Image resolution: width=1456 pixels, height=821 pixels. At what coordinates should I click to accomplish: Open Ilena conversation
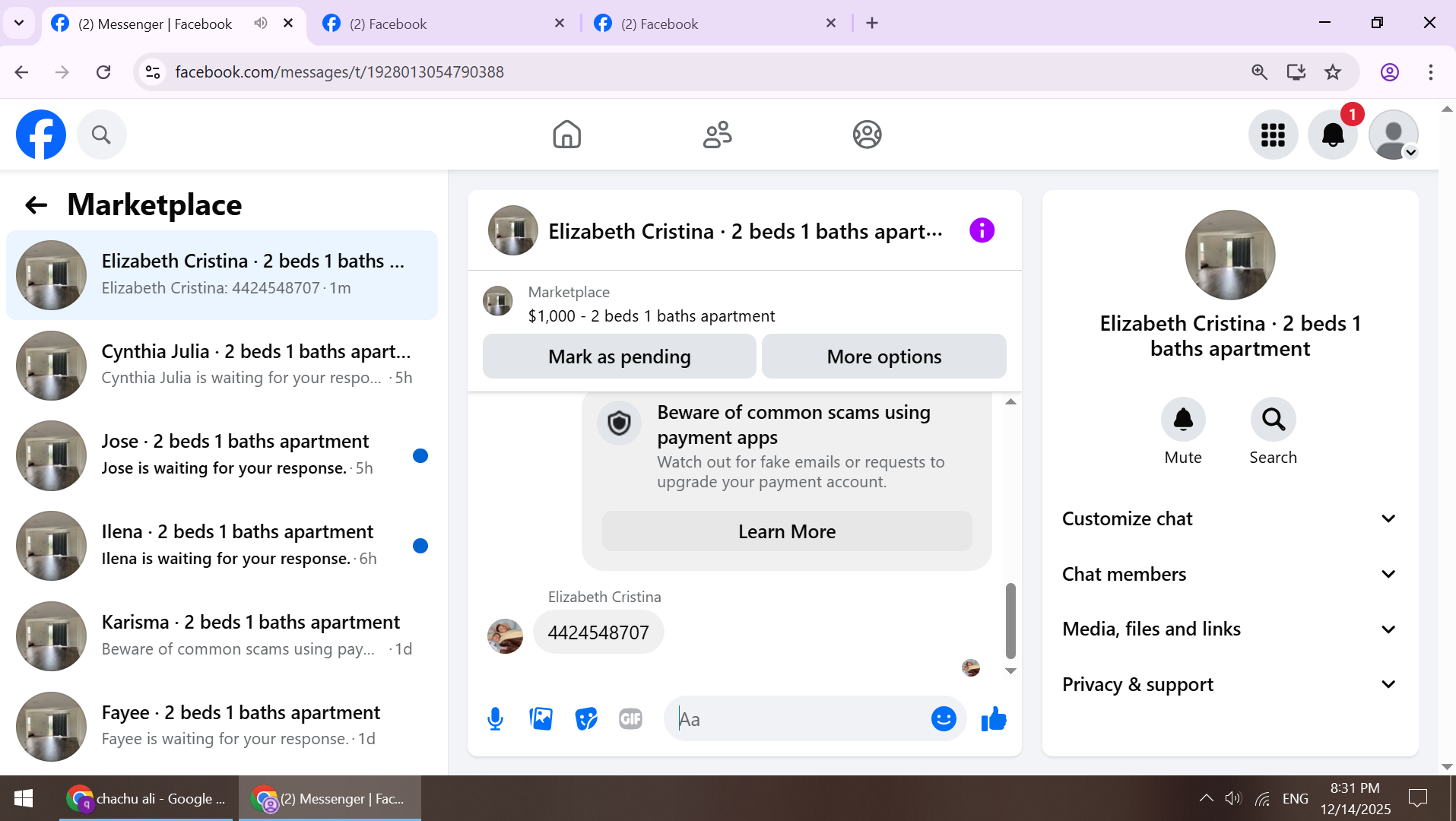(x=222, y=546)
